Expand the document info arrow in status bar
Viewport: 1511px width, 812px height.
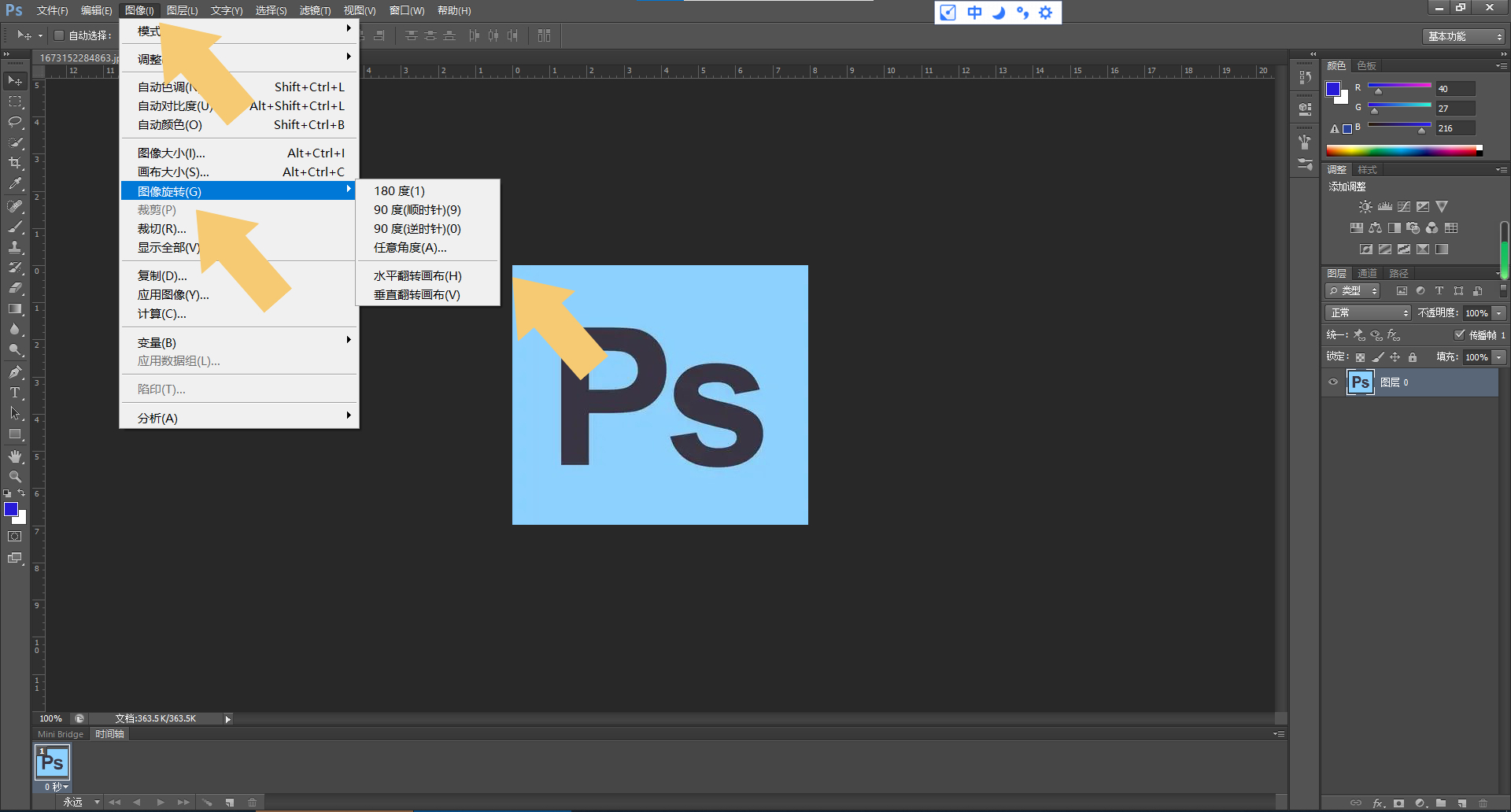(x=228, y=719)
